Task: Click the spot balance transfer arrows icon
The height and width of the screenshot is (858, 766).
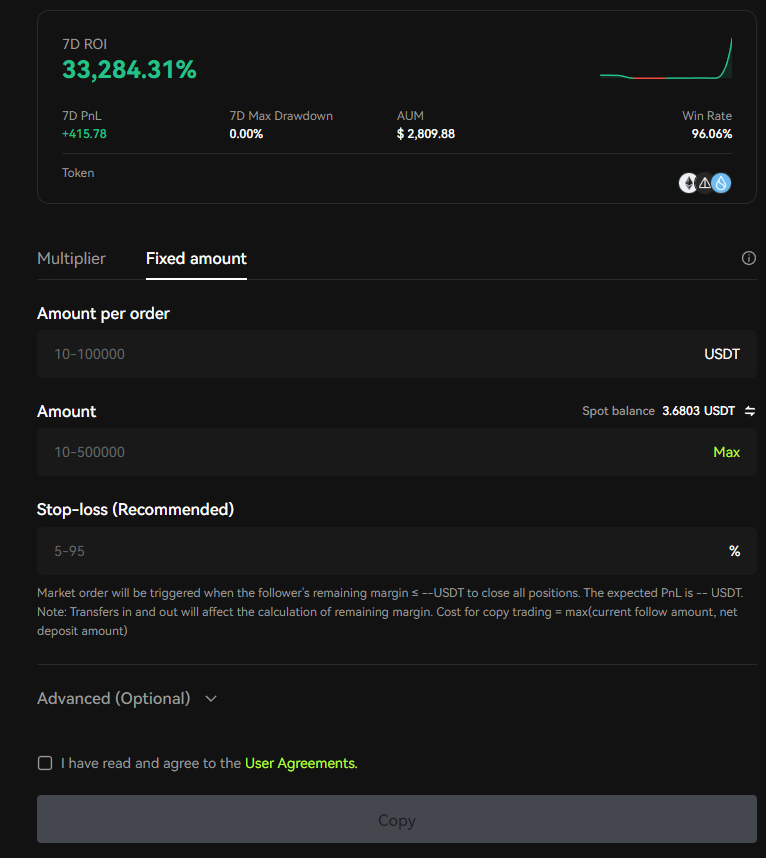Action: tap(750, 411)
